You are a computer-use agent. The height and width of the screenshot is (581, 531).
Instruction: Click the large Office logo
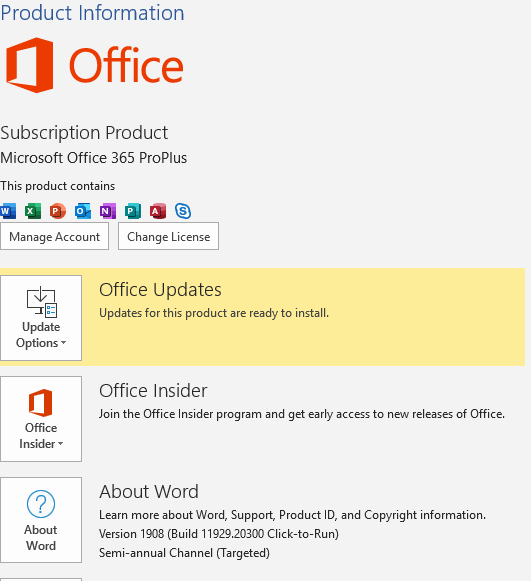(x=94, y=65)
